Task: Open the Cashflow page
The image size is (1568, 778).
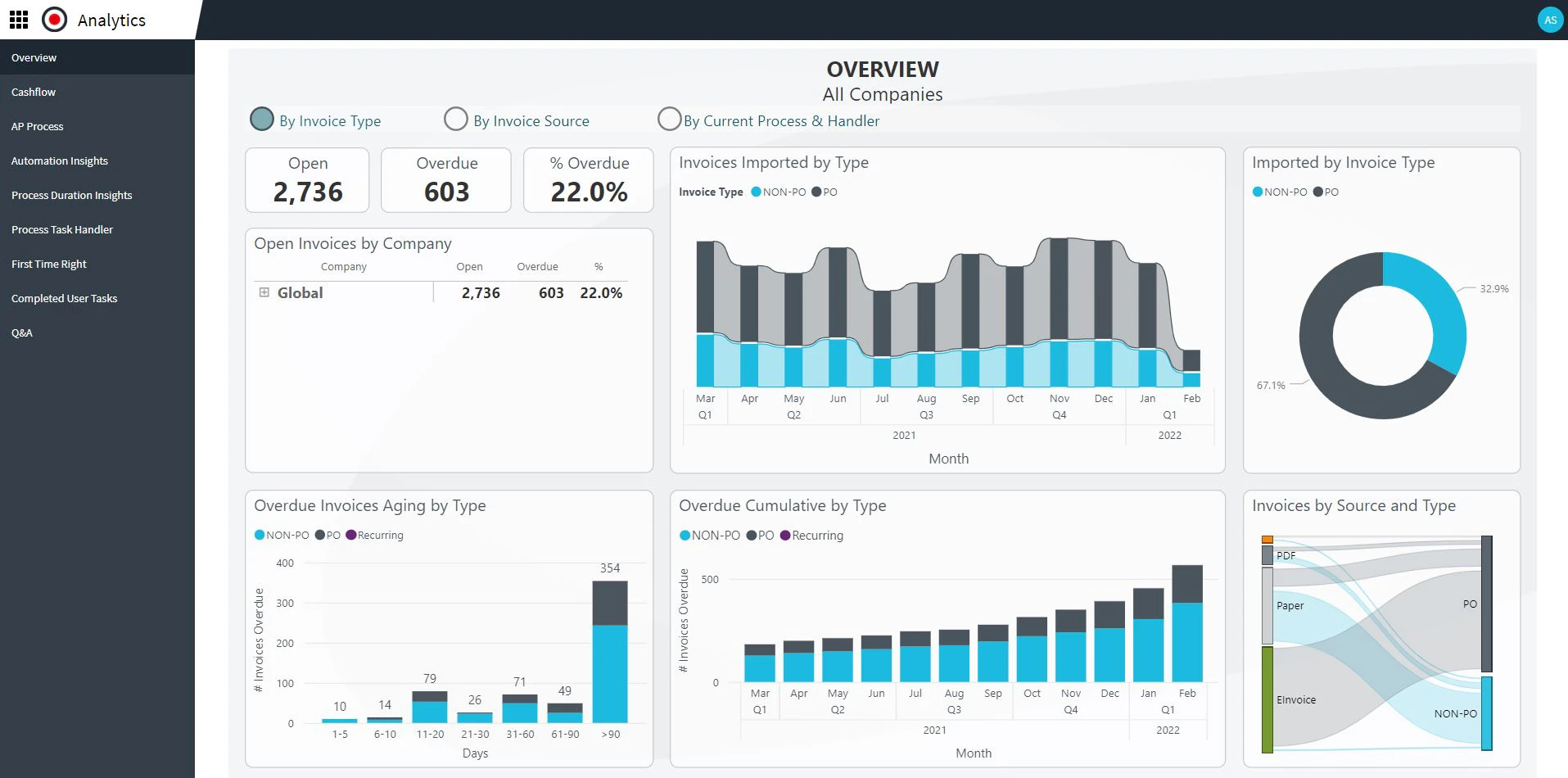Action: tap(34, 92)
